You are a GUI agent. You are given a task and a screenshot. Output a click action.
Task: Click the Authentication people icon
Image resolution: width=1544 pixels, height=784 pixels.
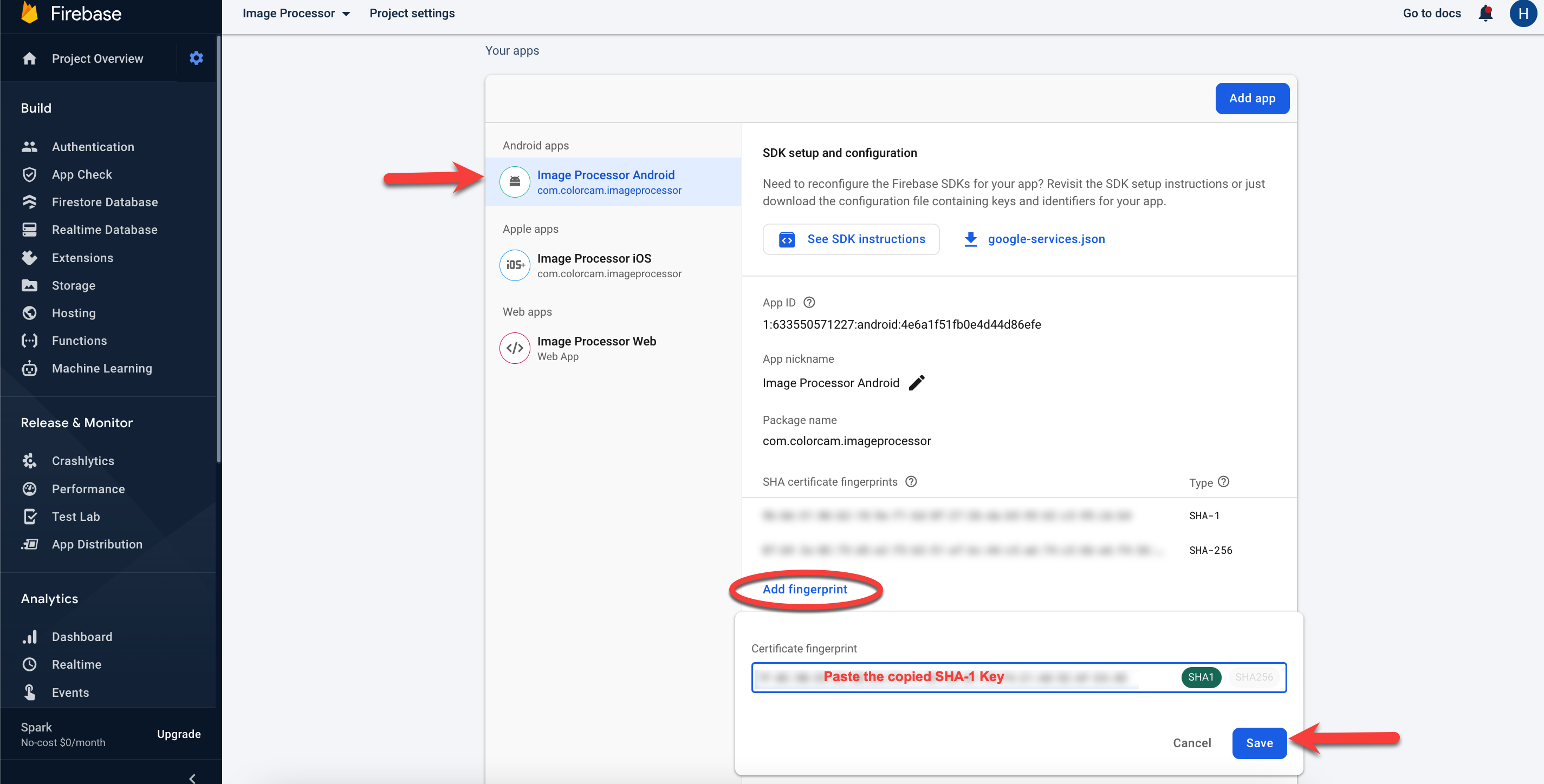[29, 147]
